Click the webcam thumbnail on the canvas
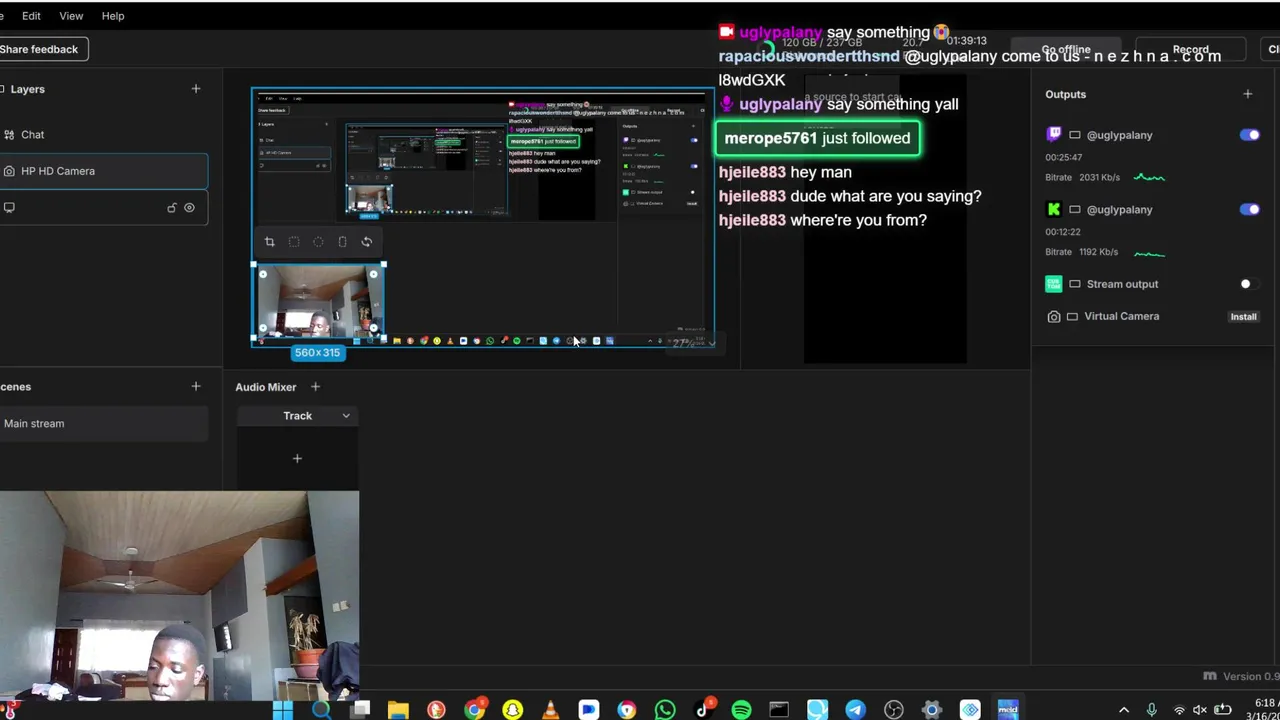Image resolution: width=1280 pixels, height=720 pixels. coord(319,303)
